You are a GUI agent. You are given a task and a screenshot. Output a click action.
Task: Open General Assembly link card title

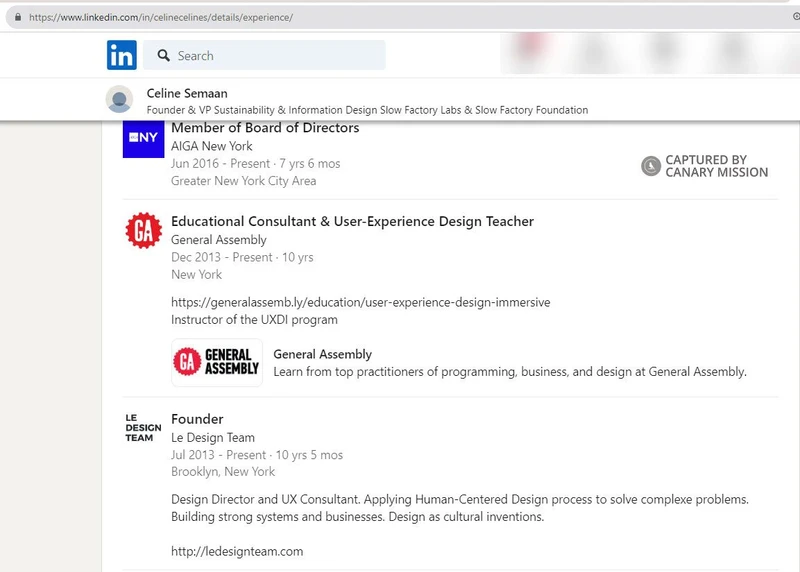pos(322,354)
